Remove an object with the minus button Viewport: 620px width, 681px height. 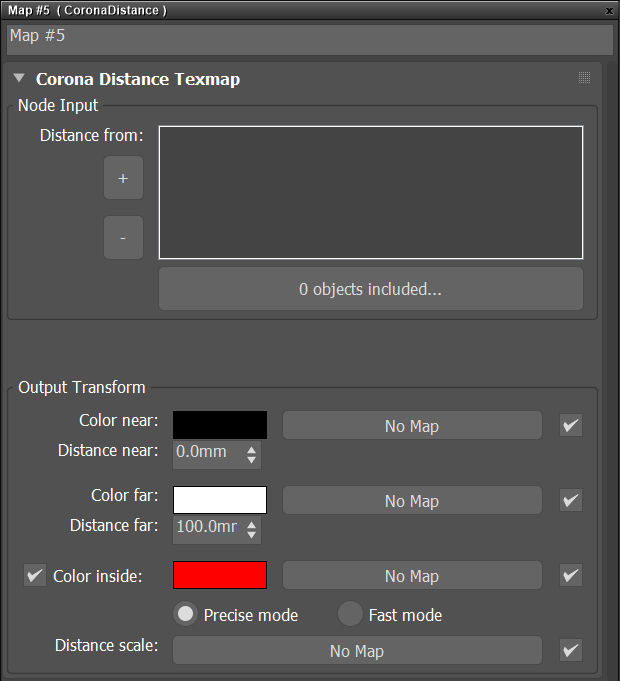[123, 238]
